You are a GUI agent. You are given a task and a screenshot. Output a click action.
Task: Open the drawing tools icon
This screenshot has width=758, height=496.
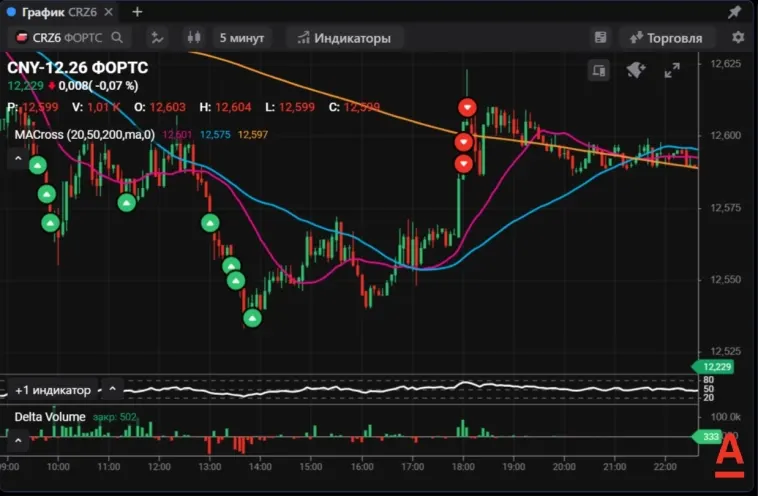158,38
